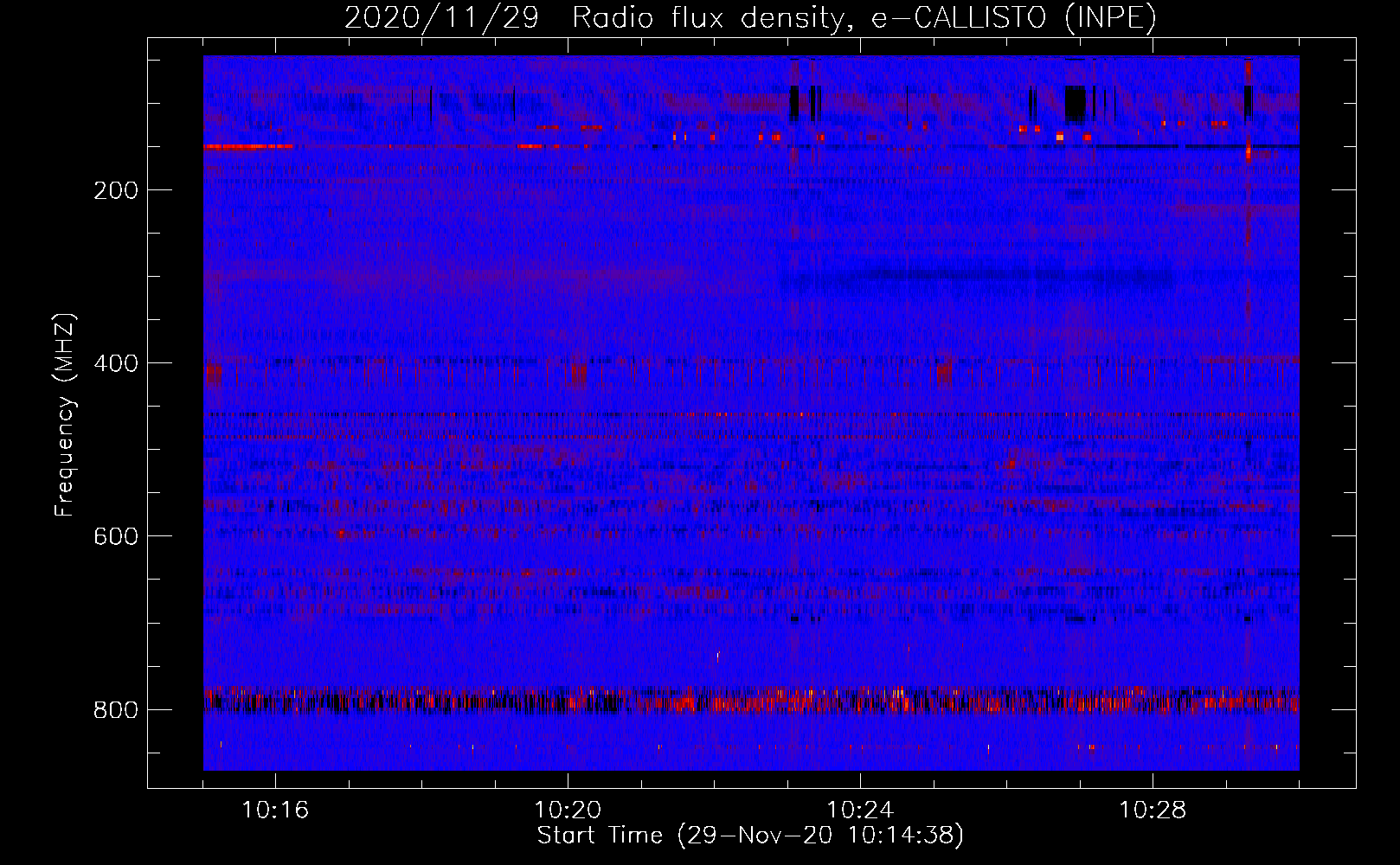
Task: Click the 10:16 time tick label
Action: [x=275, y=811]
